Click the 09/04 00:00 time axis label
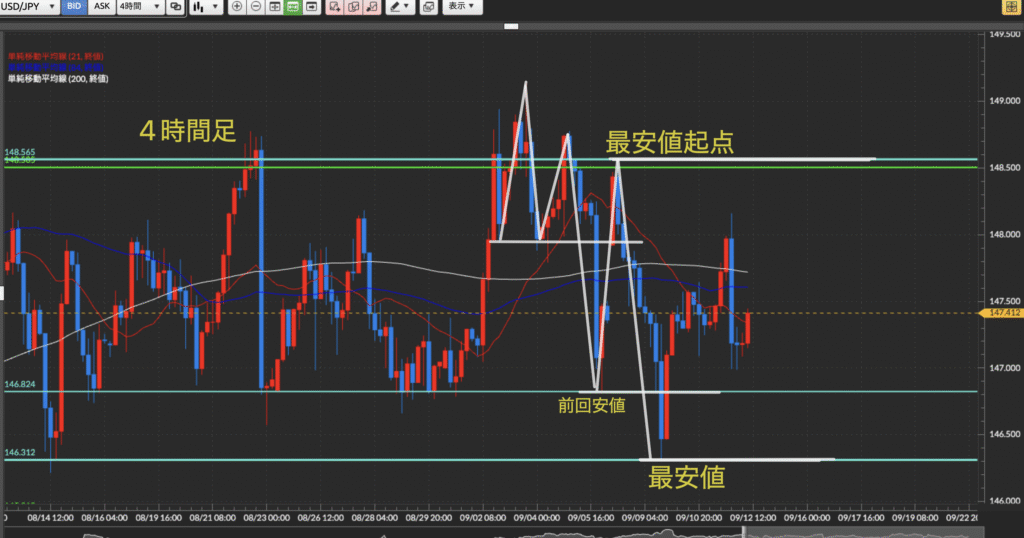This screenshot has width=1024, height=538. pyautogui.click(x=537, y=518)
